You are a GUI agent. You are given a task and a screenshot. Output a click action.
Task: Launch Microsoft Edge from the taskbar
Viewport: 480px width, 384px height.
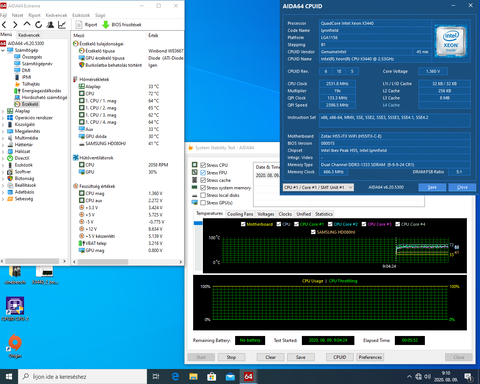tap(175, 377)
